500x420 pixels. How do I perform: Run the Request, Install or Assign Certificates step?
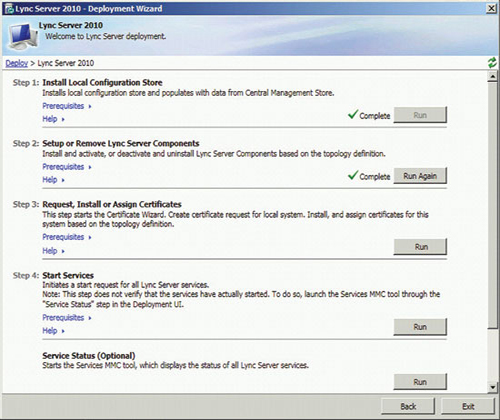point(420,247)
